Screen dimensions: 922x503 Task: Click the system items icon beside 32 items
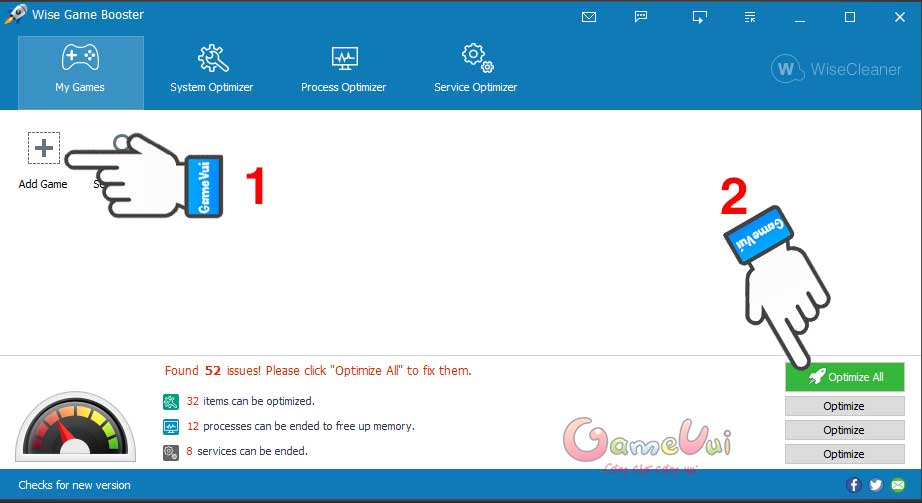170,402
